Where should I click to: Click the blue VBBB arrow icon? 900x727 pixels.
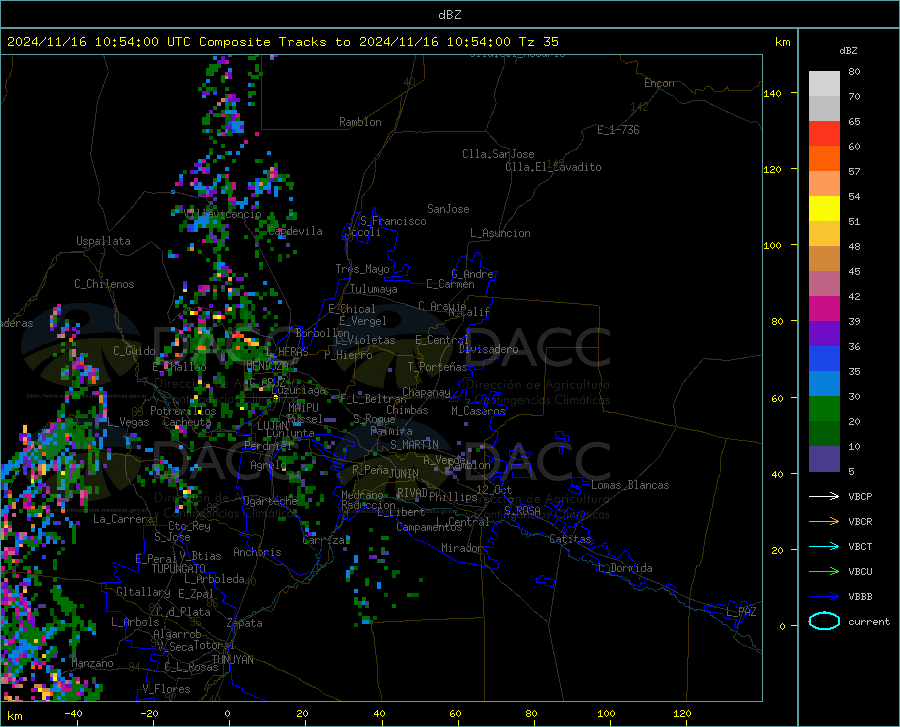[824, 597]
